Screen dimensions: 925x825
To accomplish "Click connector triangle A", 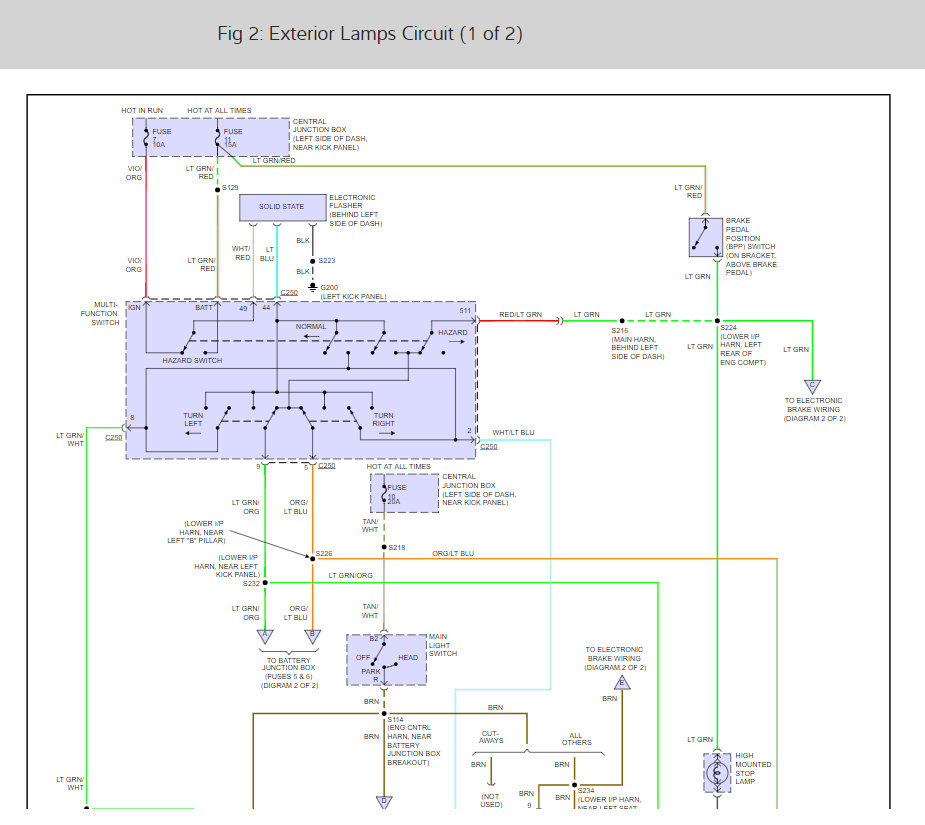I will 265,636.
